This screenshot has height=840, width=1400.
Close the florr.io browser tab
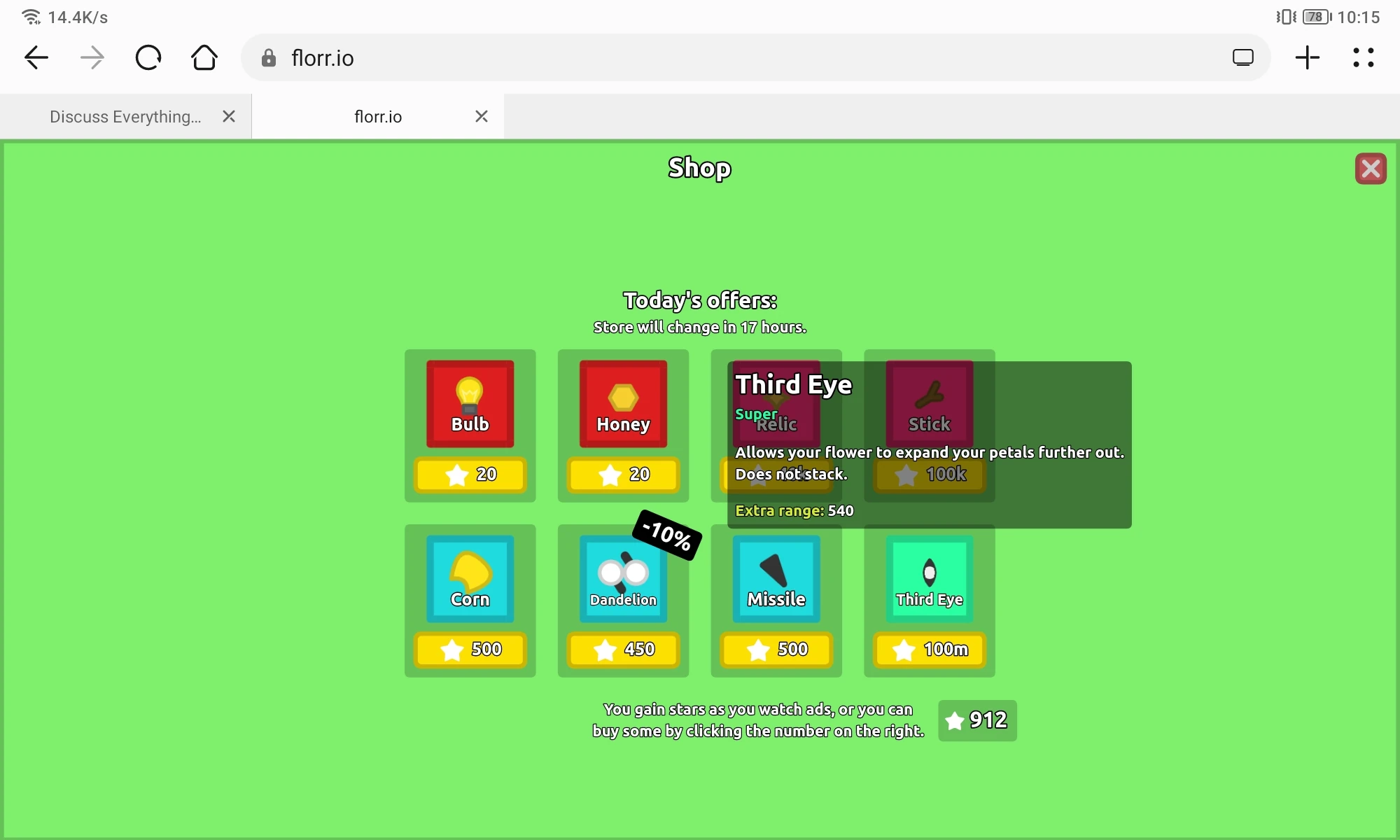(482, 117)
